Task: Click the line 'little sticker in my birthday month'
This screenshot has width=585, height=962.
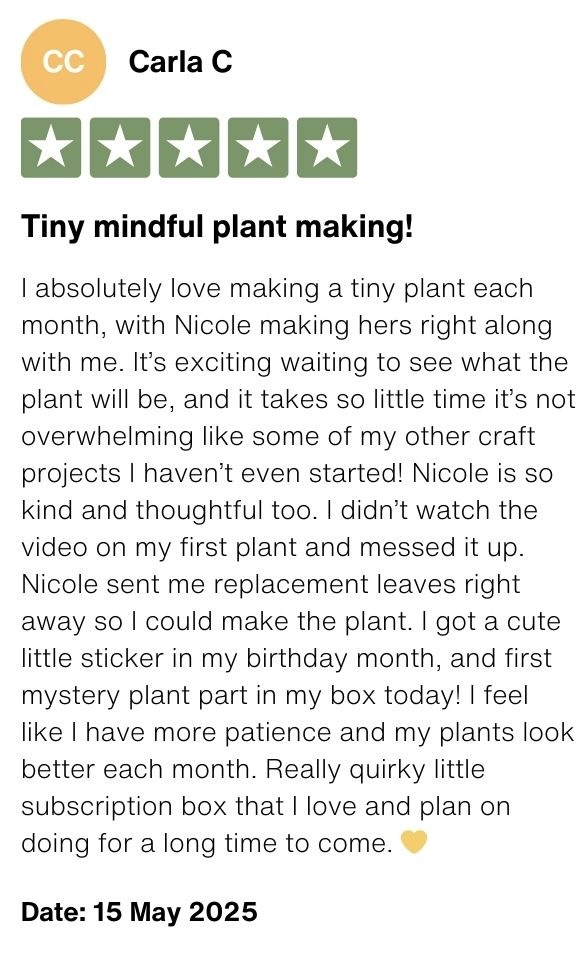Action: tap(286, 658)
